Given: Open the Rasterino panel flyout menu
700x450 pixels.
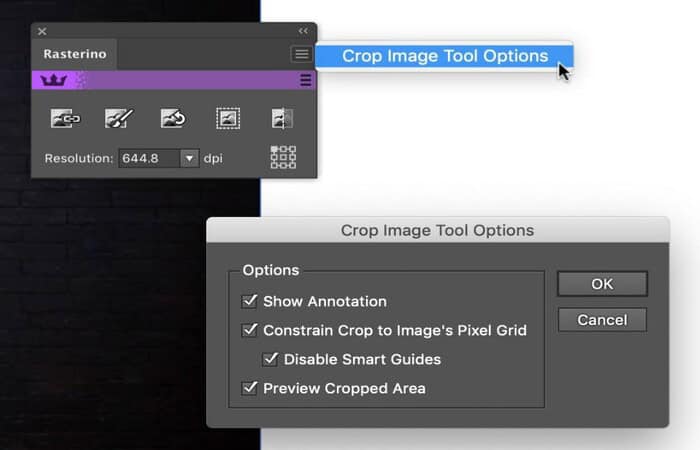Looking at the screenshot, I should pyautogui.click(x=301, y=54).
